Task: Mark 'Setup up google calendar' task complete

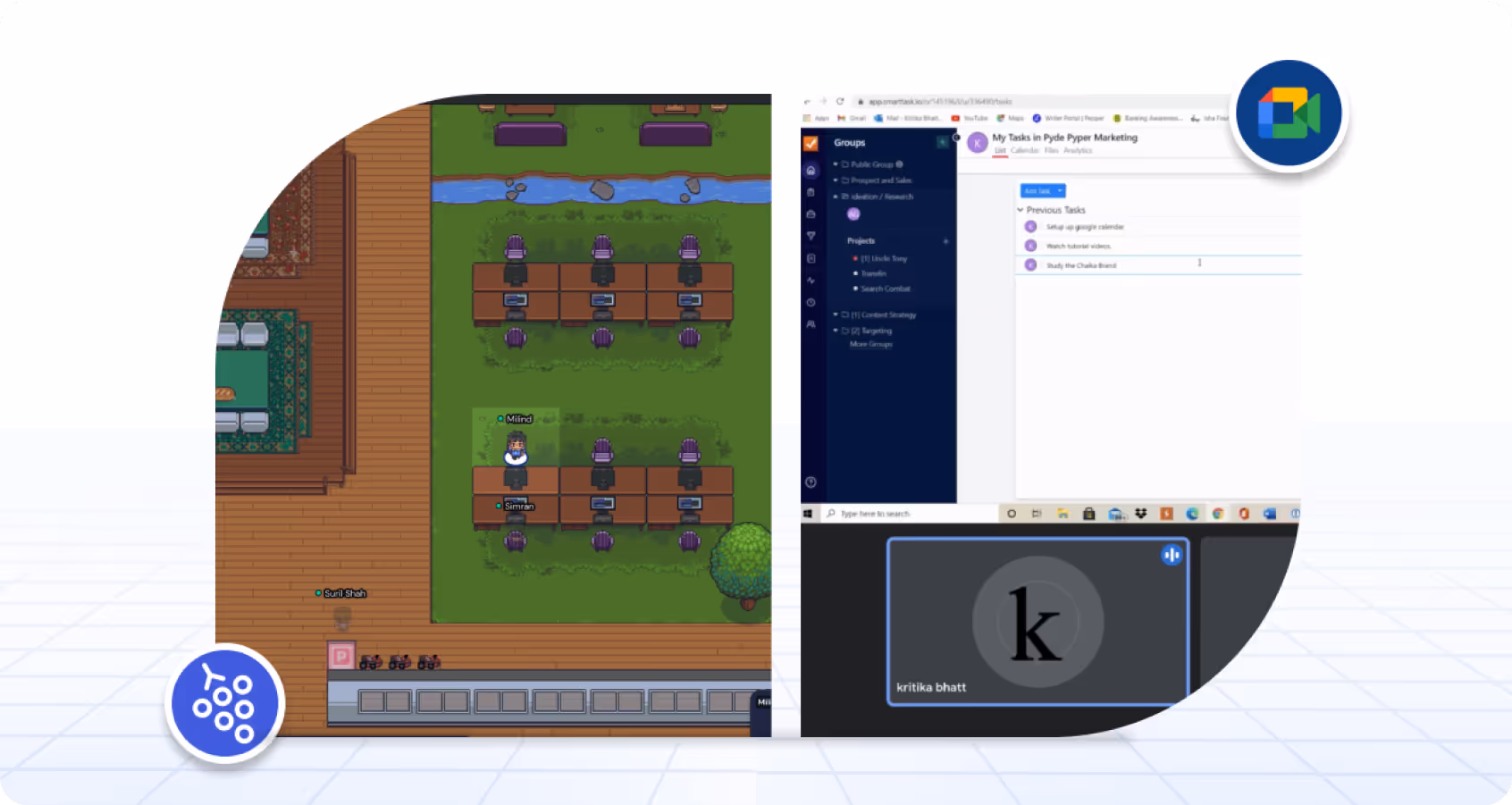Action: coord(1030,227)
